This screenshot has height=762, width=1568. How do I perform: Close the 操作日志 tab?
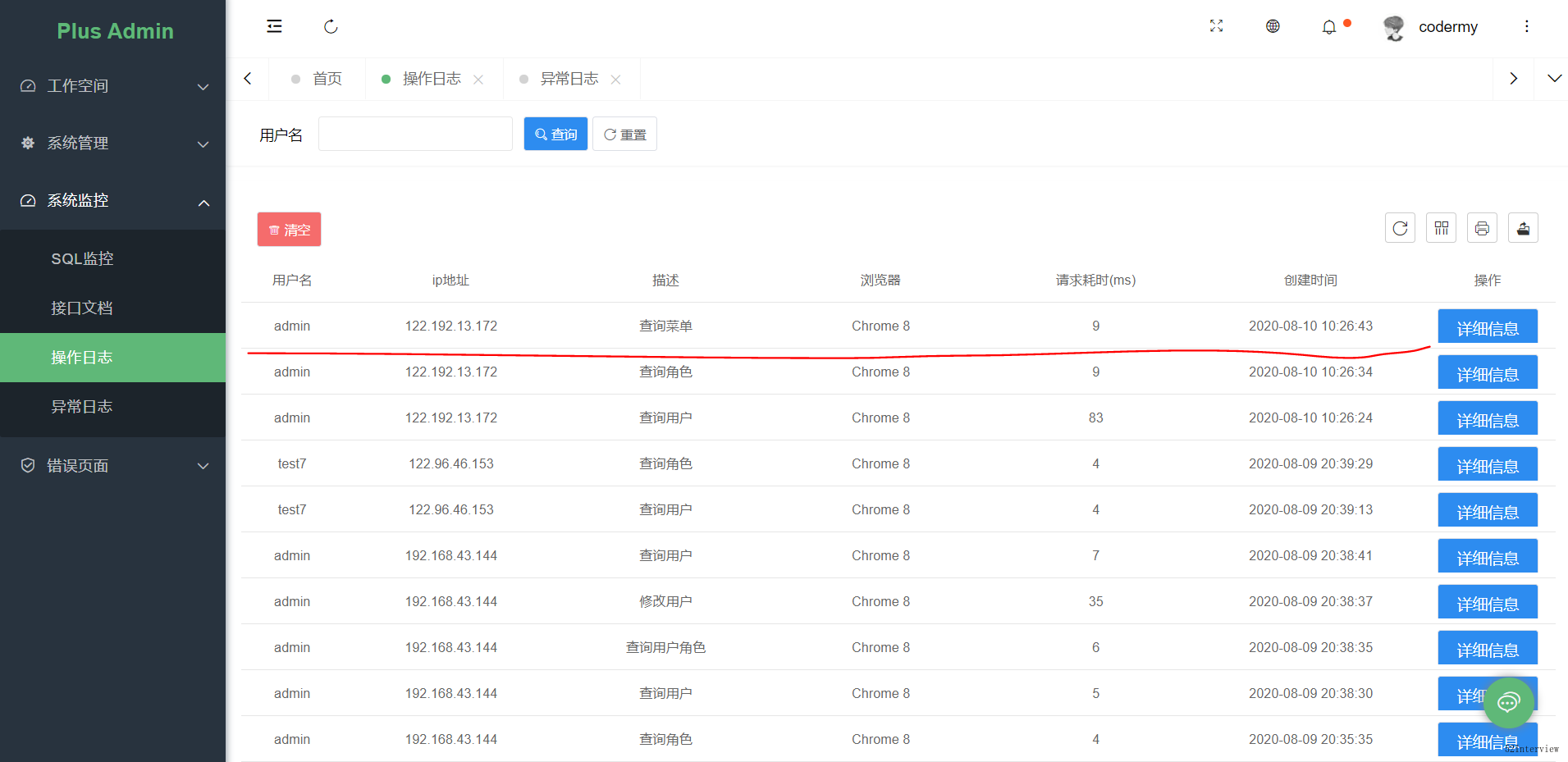478,80
